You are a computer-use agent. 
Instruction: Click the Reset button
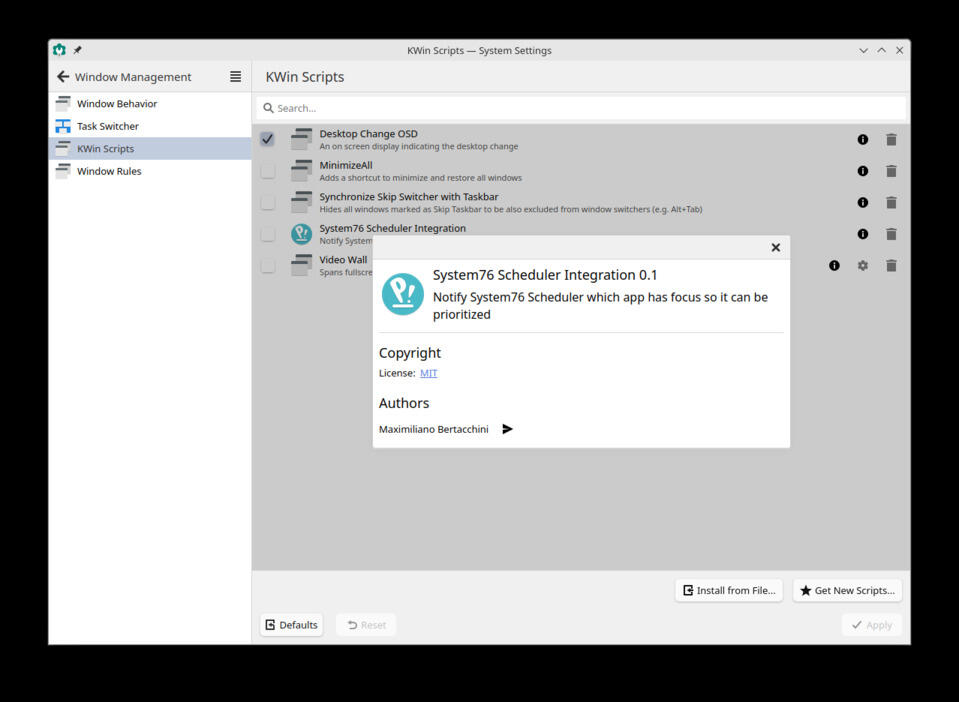[x=366, y=625]
